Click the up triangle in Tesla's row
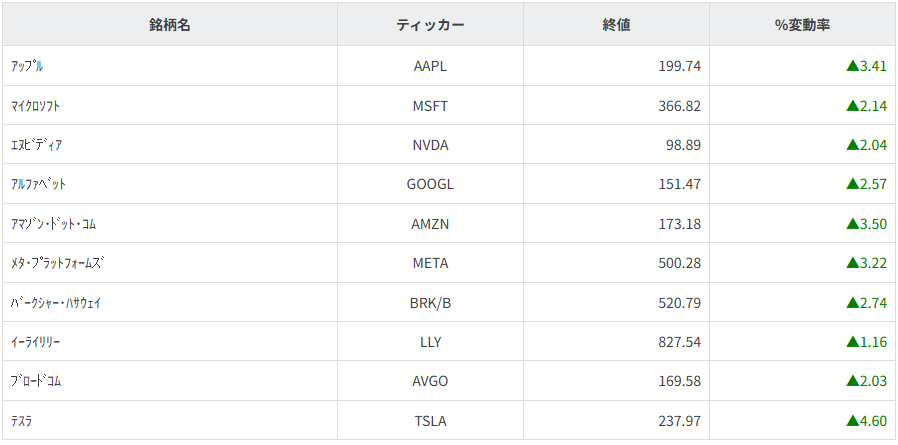This screenshot has width=898, height=445. click(x=853, y=421)
